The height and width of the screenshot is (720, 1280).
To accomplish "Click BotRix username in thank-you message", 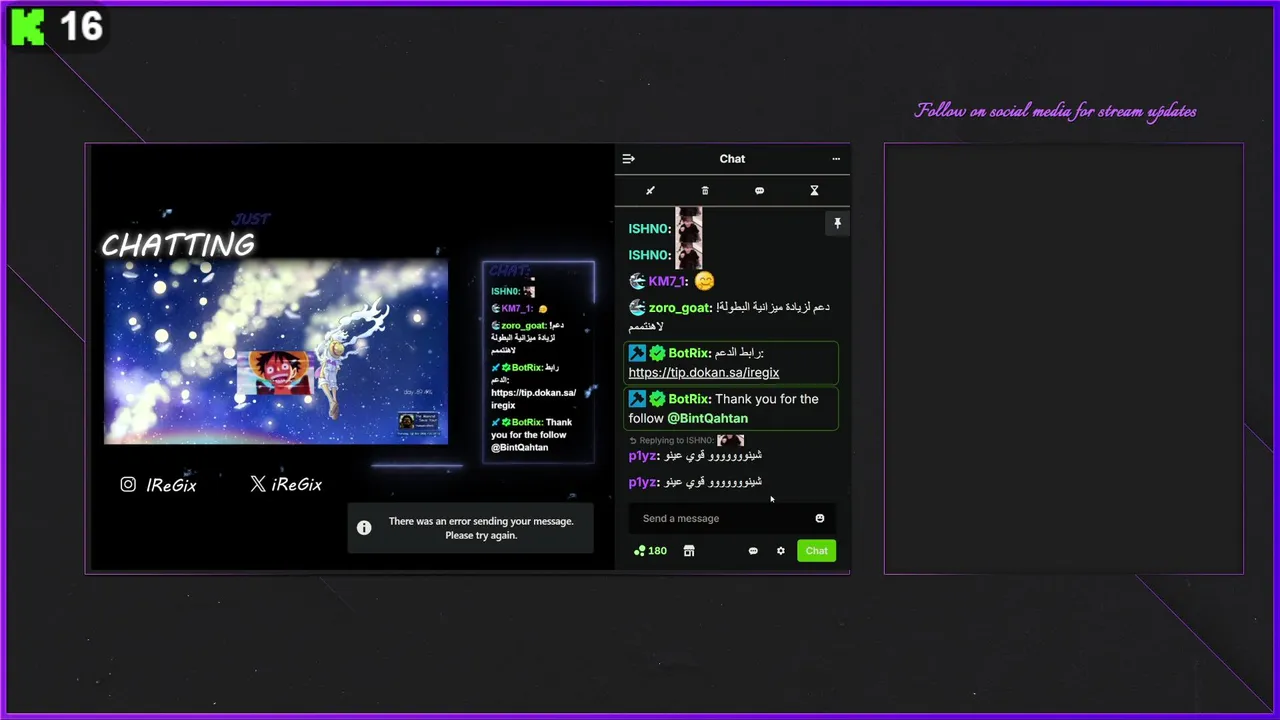I will tap(690, 399).
